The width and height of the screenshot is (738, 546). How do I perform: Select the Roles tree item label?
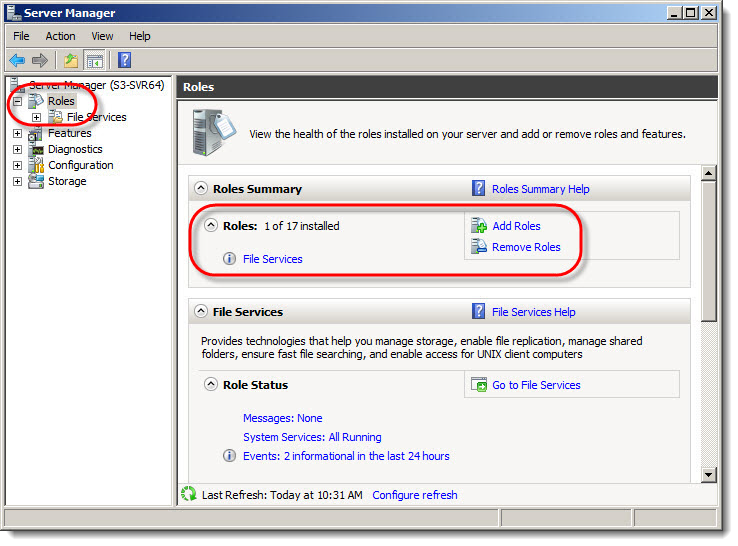(61, 101)
